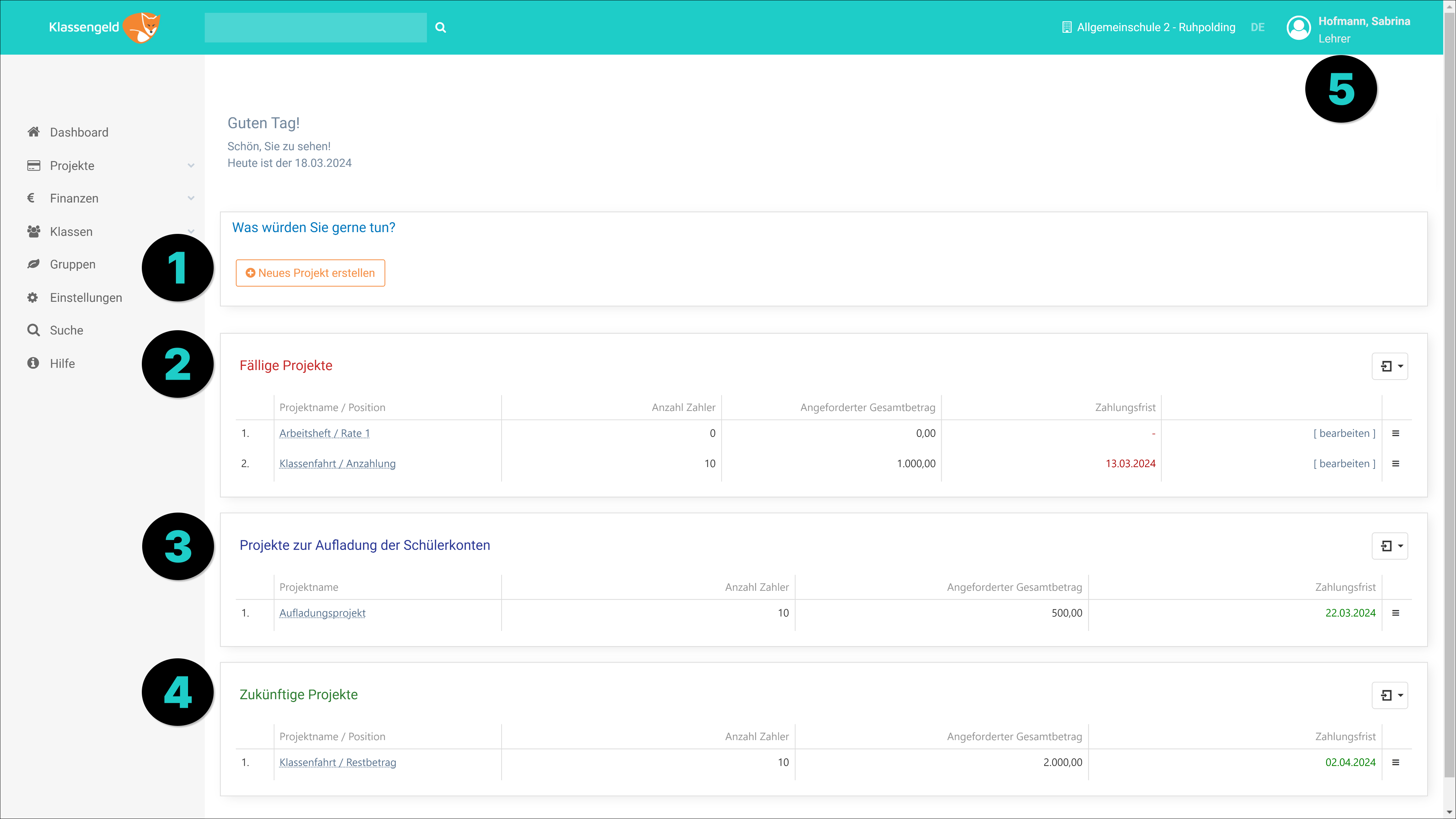
Task: Select Suche in sidebar
Action: 67,330
